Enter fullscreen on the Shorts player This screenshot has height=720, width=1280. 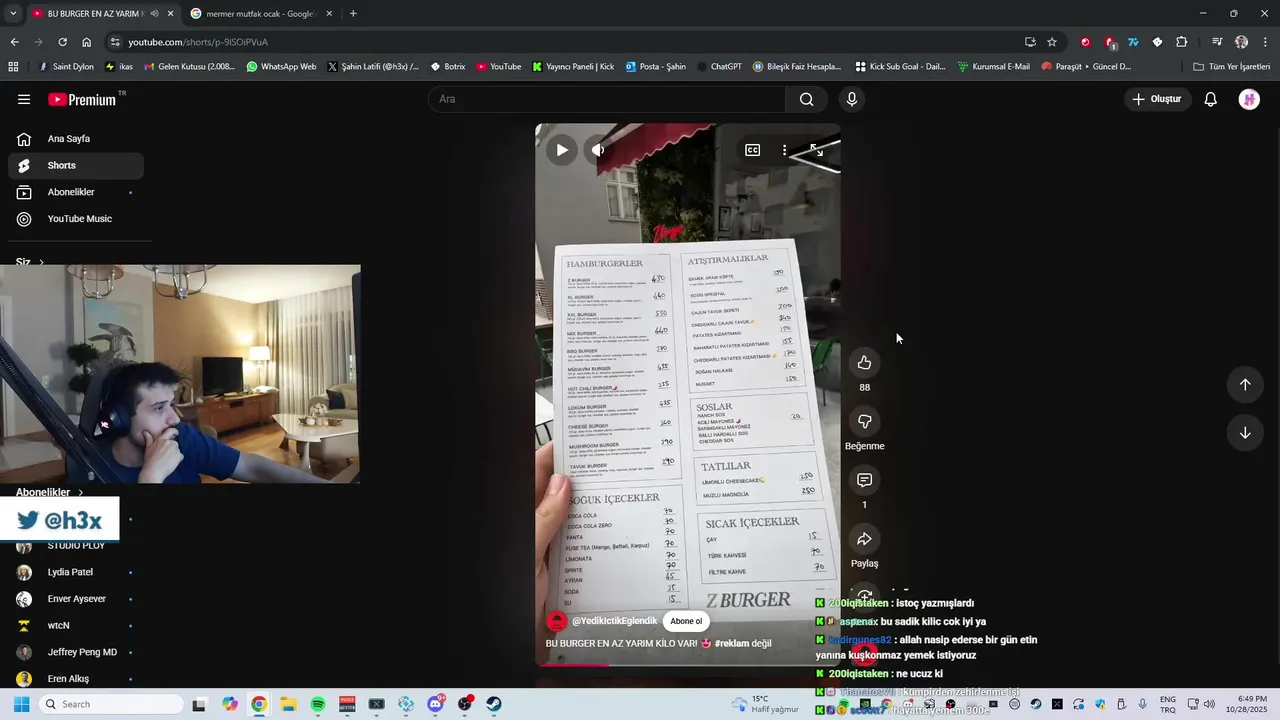pyautogui.click(x=816, y=150)
